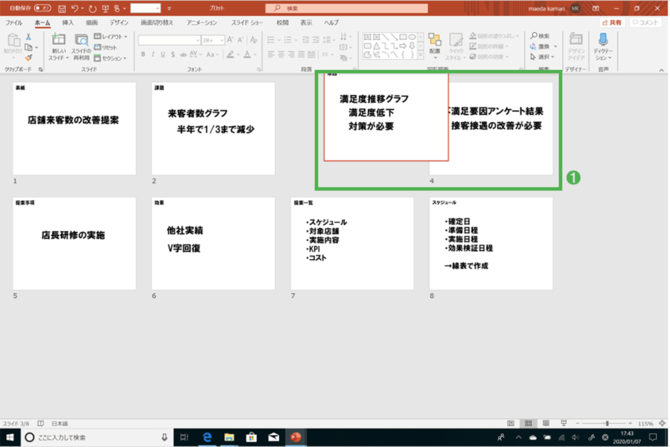This screenshot has height=447, width=670.
Task: Toggle Italic formatting
Action: [x=153, y=55]
